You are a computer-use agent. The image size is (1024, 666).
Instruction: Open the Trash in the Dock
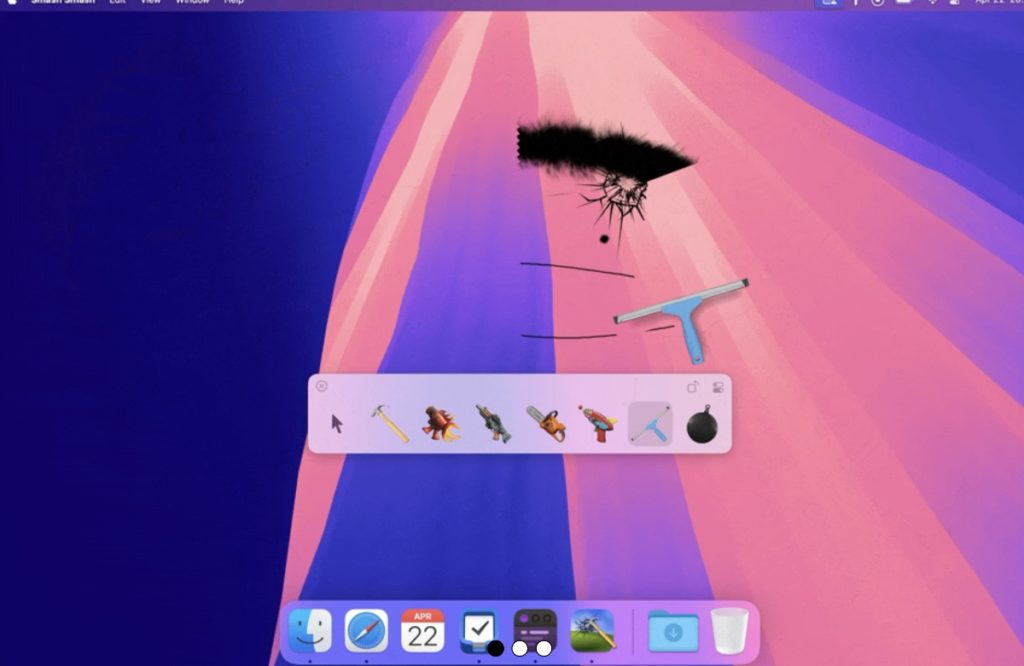(729, 631)
